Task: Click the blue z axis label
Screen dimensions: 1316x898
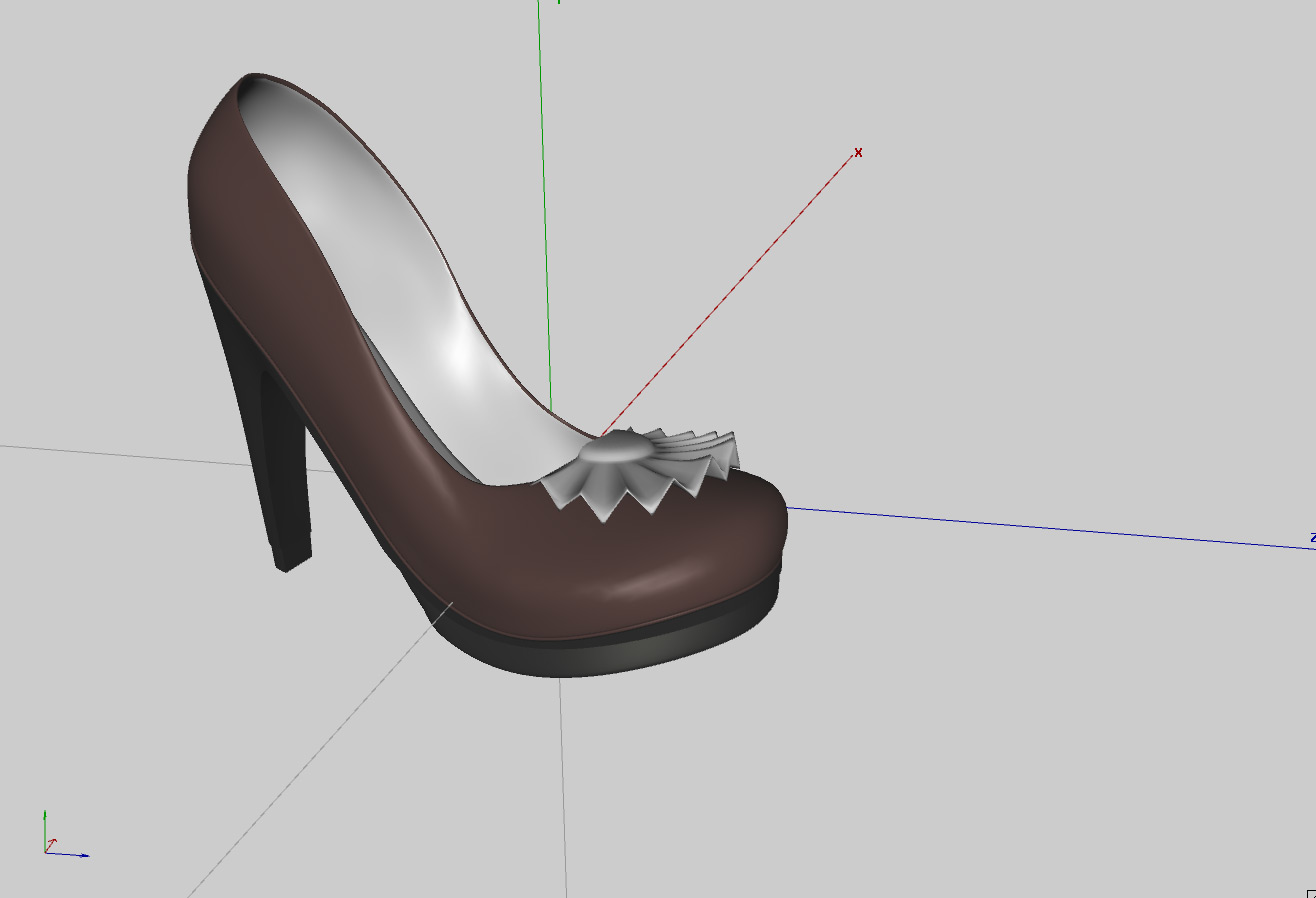Action: pyautogui.click(x=1312, y=538)
